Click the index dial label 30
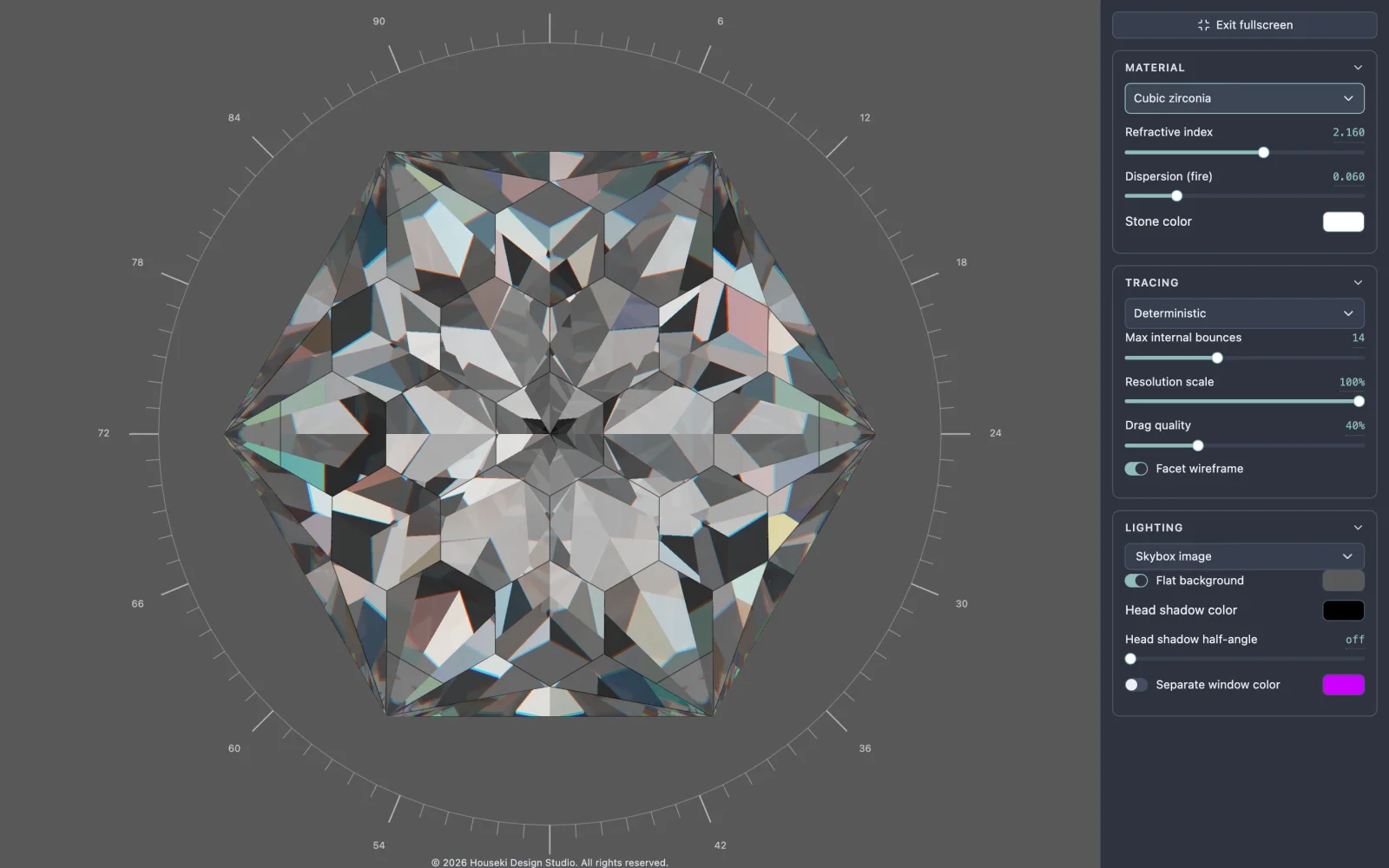This screenshot has height=868, width=1389. [961, 604]
